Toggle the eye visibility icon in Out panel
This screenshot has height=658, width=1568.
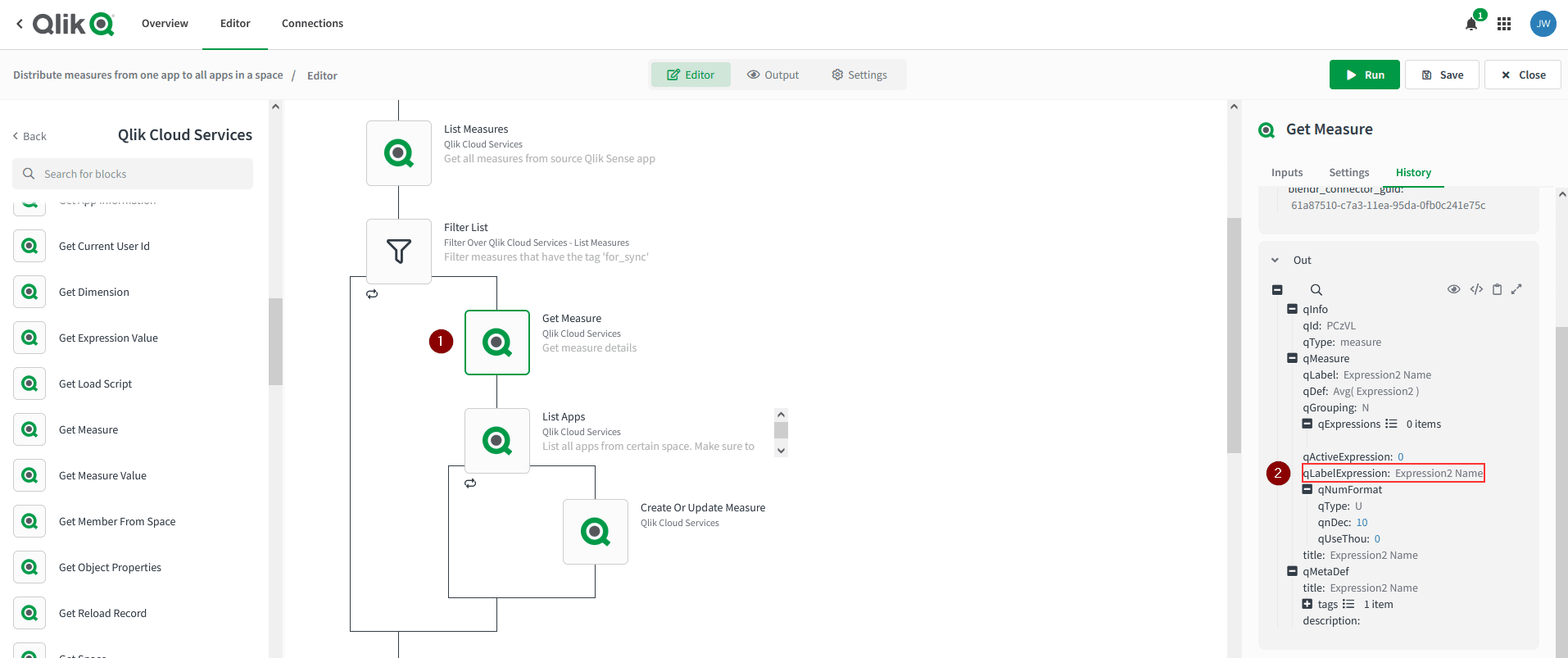point(1454,288)
